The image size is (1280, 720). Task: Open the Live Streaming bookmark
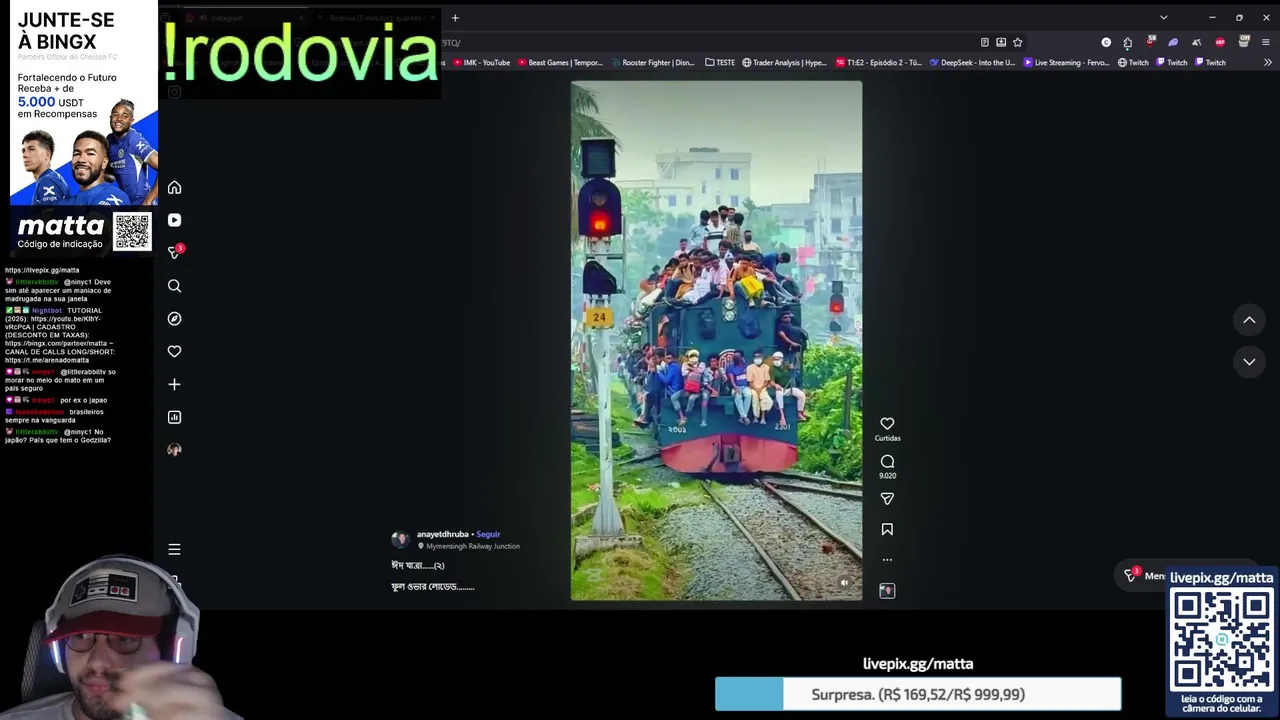[1066, 62]
